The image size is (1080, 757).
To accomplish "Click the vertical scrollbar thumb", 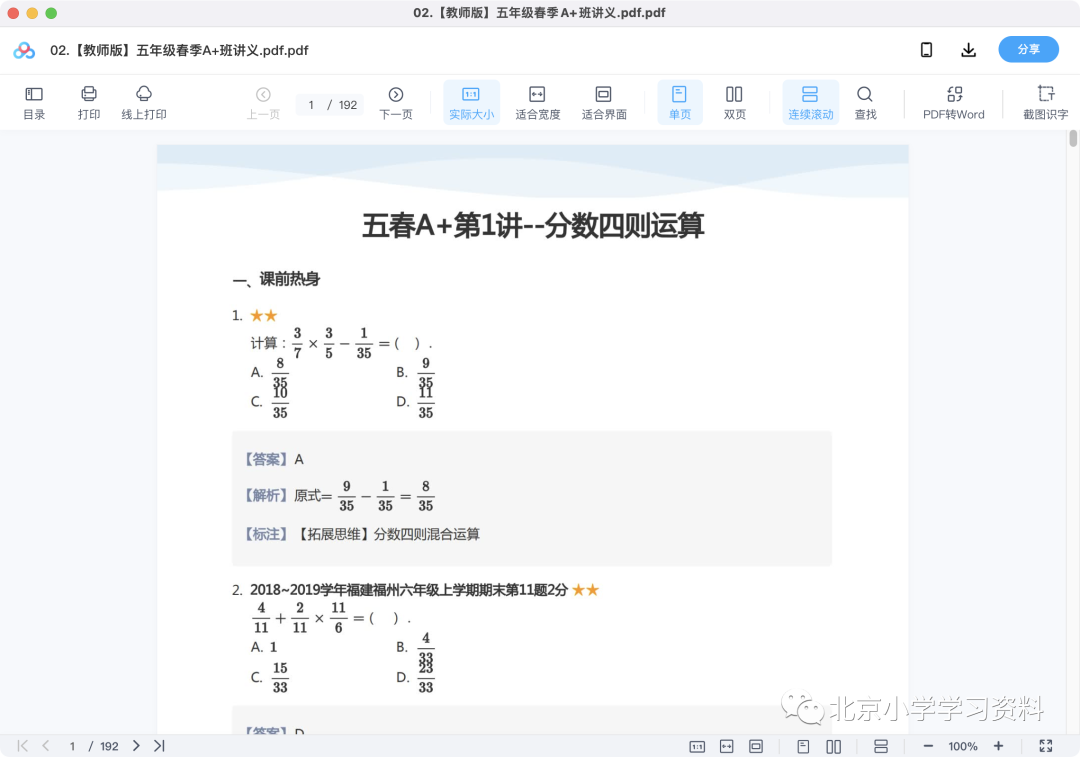I will tap(1072, 138).
